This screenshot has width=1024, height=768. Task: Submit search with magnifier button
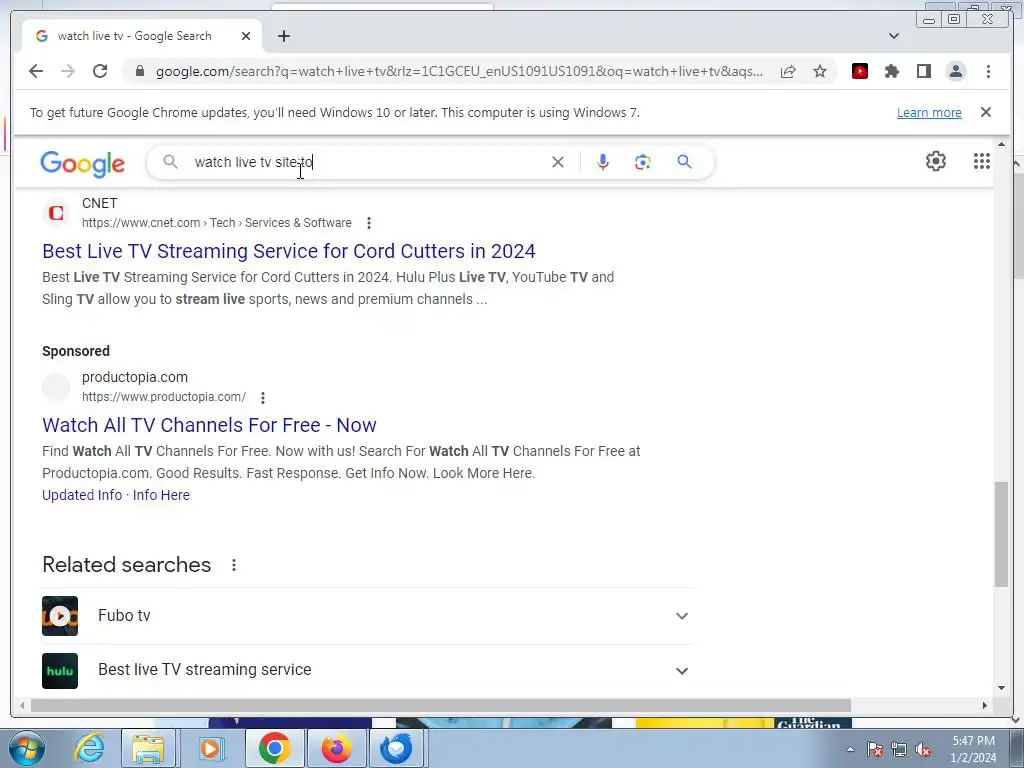coord(684,162)
